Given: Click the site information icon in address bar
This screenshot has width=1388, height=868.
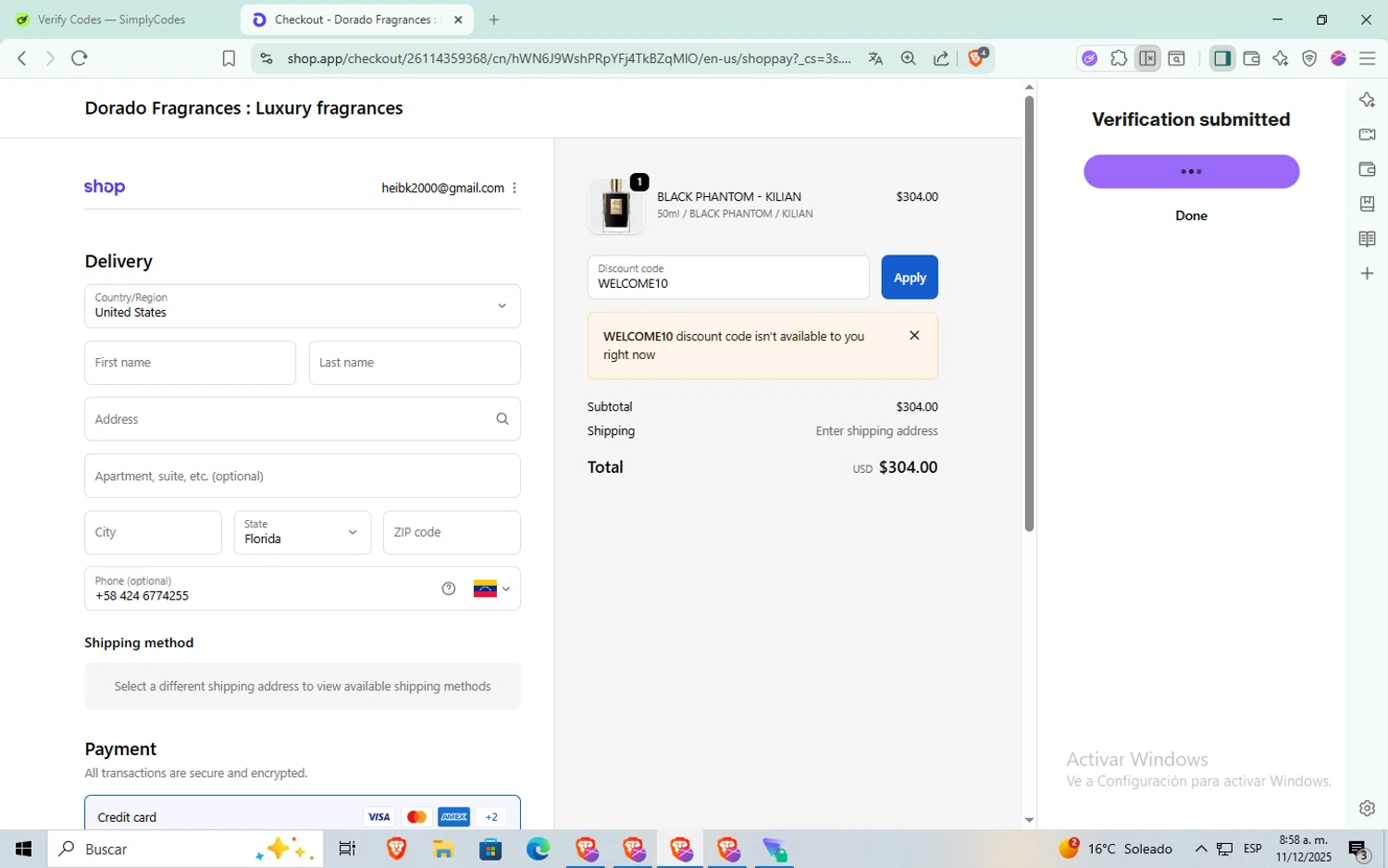Looking at the screenshot, I should tap(266, 58).
